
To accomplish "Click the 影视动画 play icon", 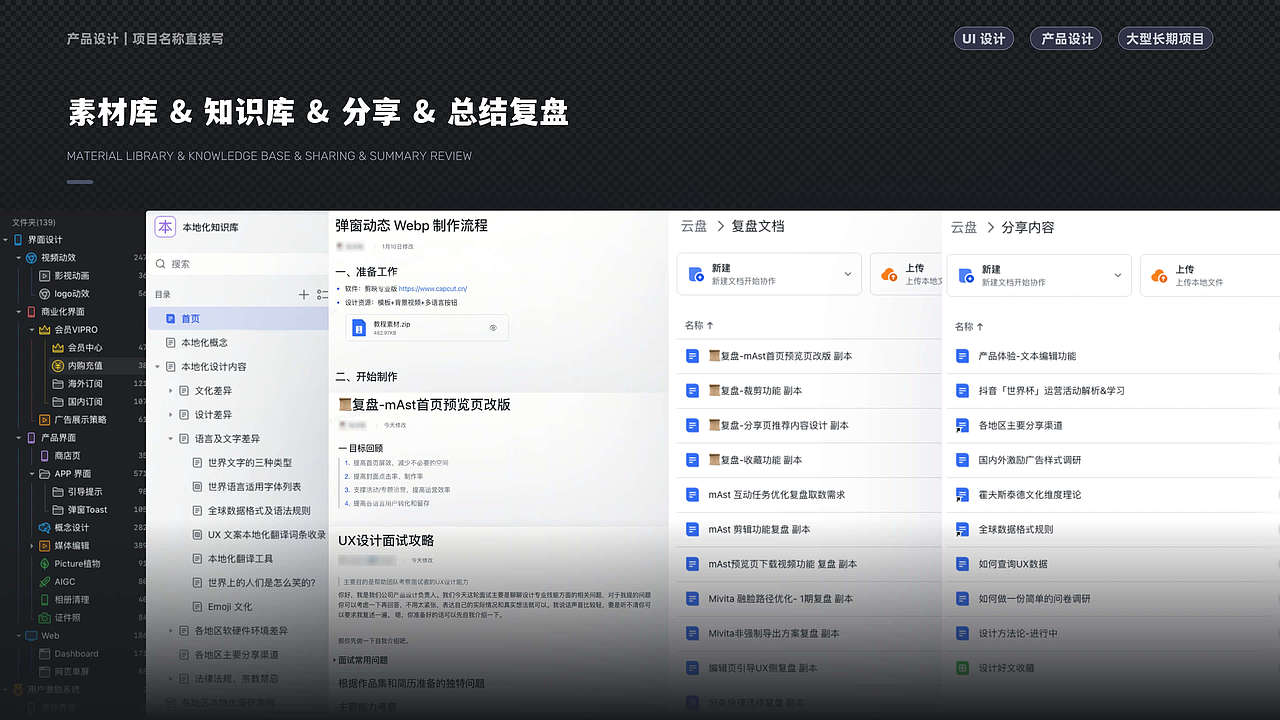I will pos(44,276).
